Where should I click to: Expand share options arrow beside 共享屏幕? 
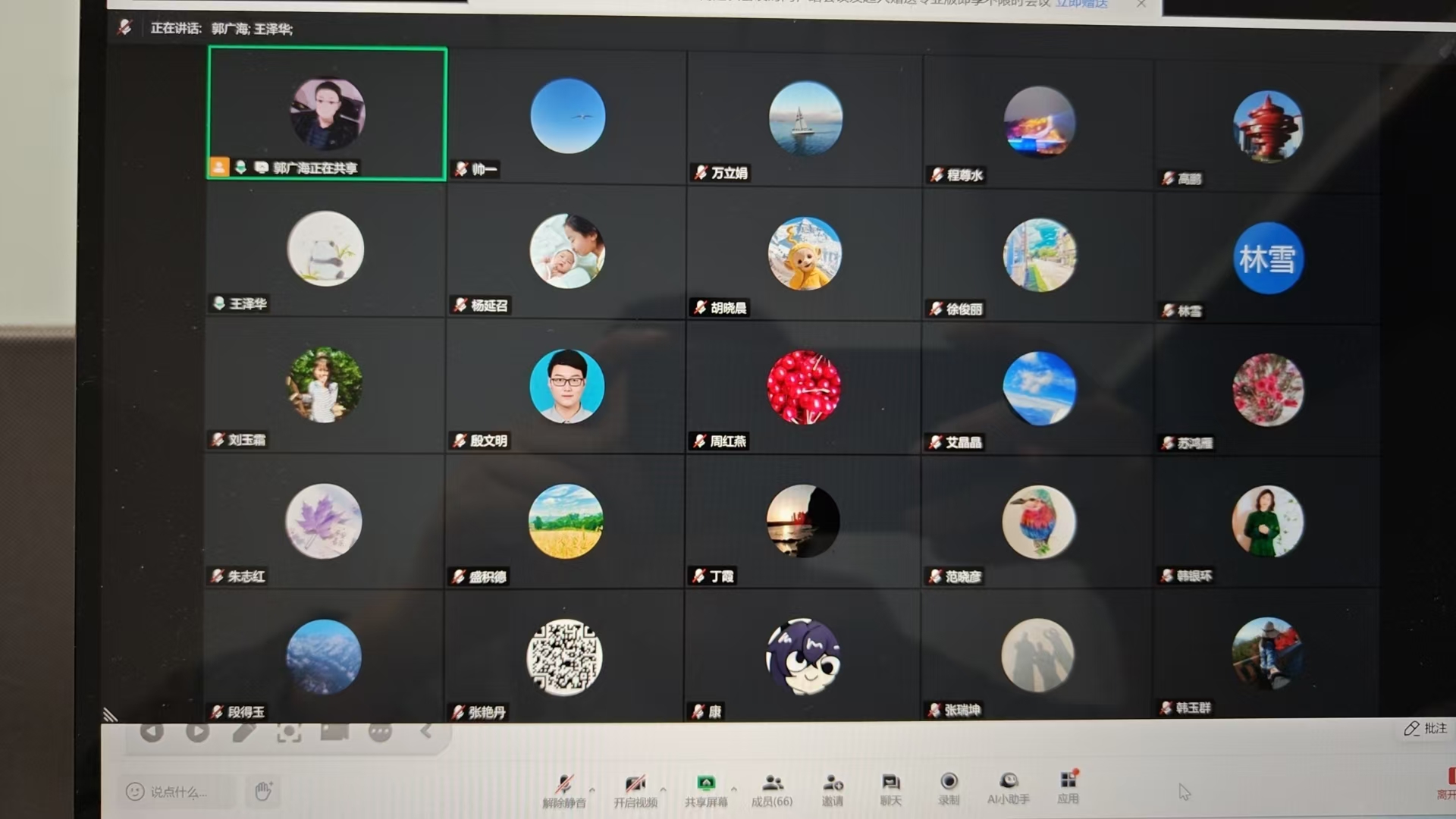[733, 789]
